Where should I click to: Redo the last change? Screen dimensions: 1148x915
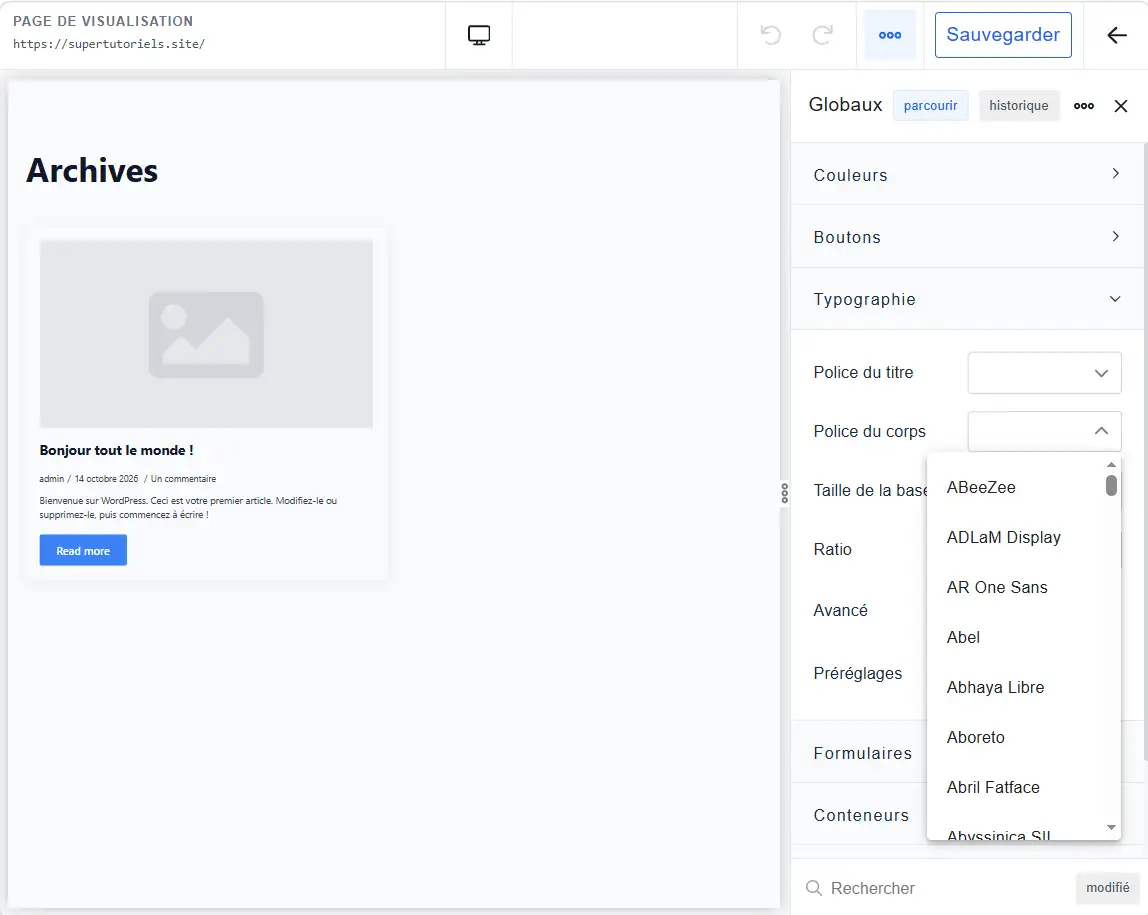click(x=822, y=34)
